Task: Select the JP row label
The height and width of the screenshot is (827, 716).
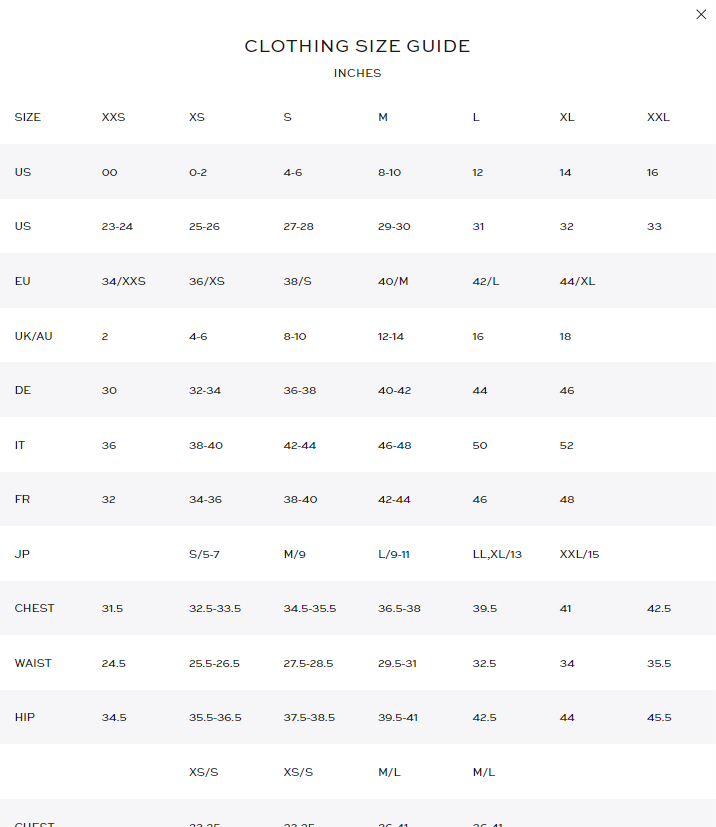Action: coord(21,554)
